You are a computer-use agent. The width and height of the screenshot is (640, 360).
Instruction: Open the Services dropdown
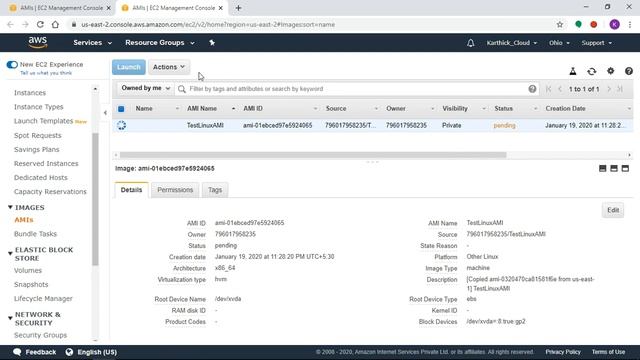point(92,42)
